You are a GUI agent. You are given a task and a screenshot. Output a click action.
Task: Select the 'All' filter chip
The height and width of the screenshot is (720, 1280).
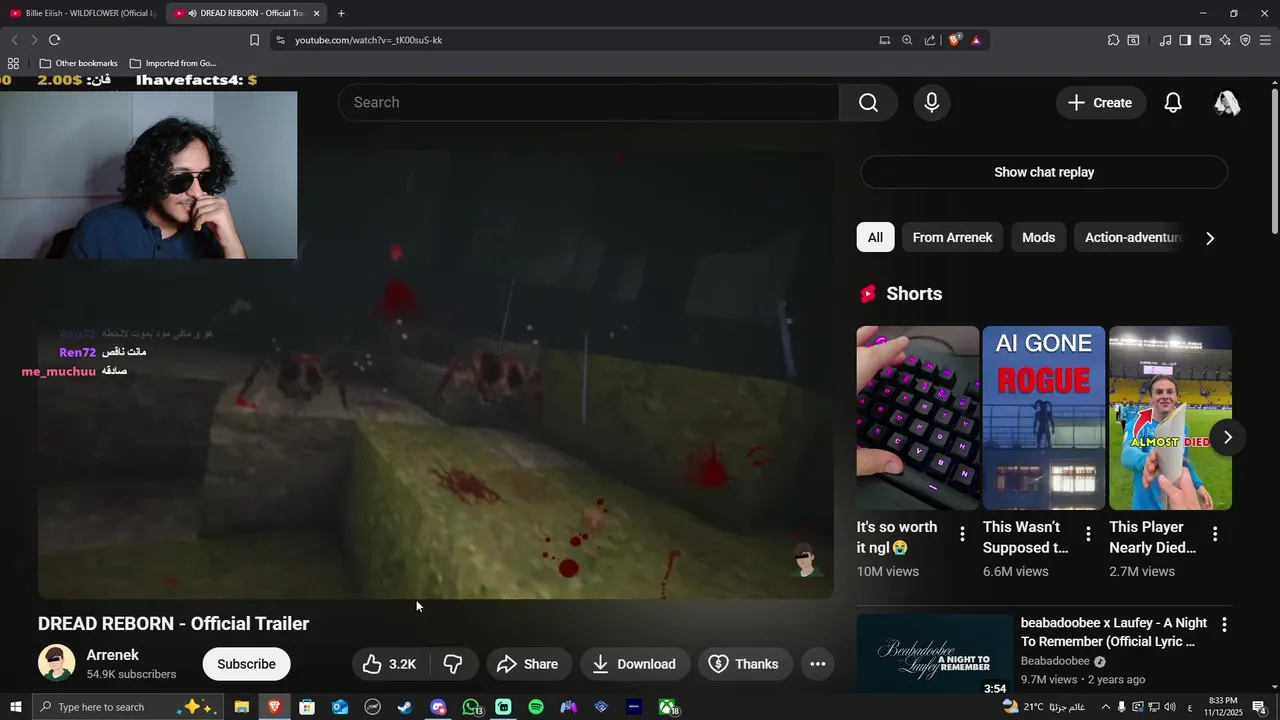click(875, 237)
